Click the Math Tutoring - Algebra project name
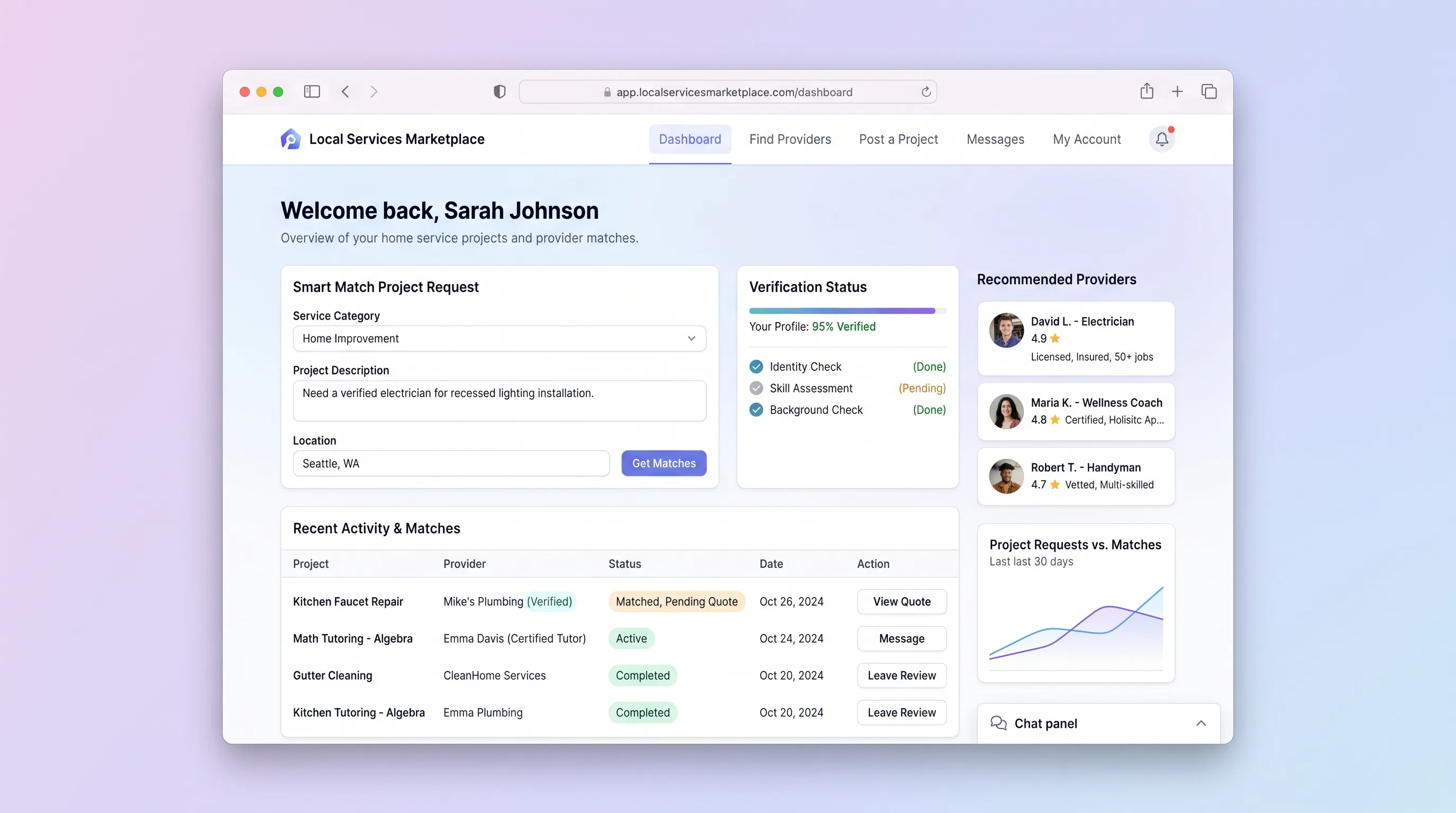 pyautogui.click(x=353, y=638)
